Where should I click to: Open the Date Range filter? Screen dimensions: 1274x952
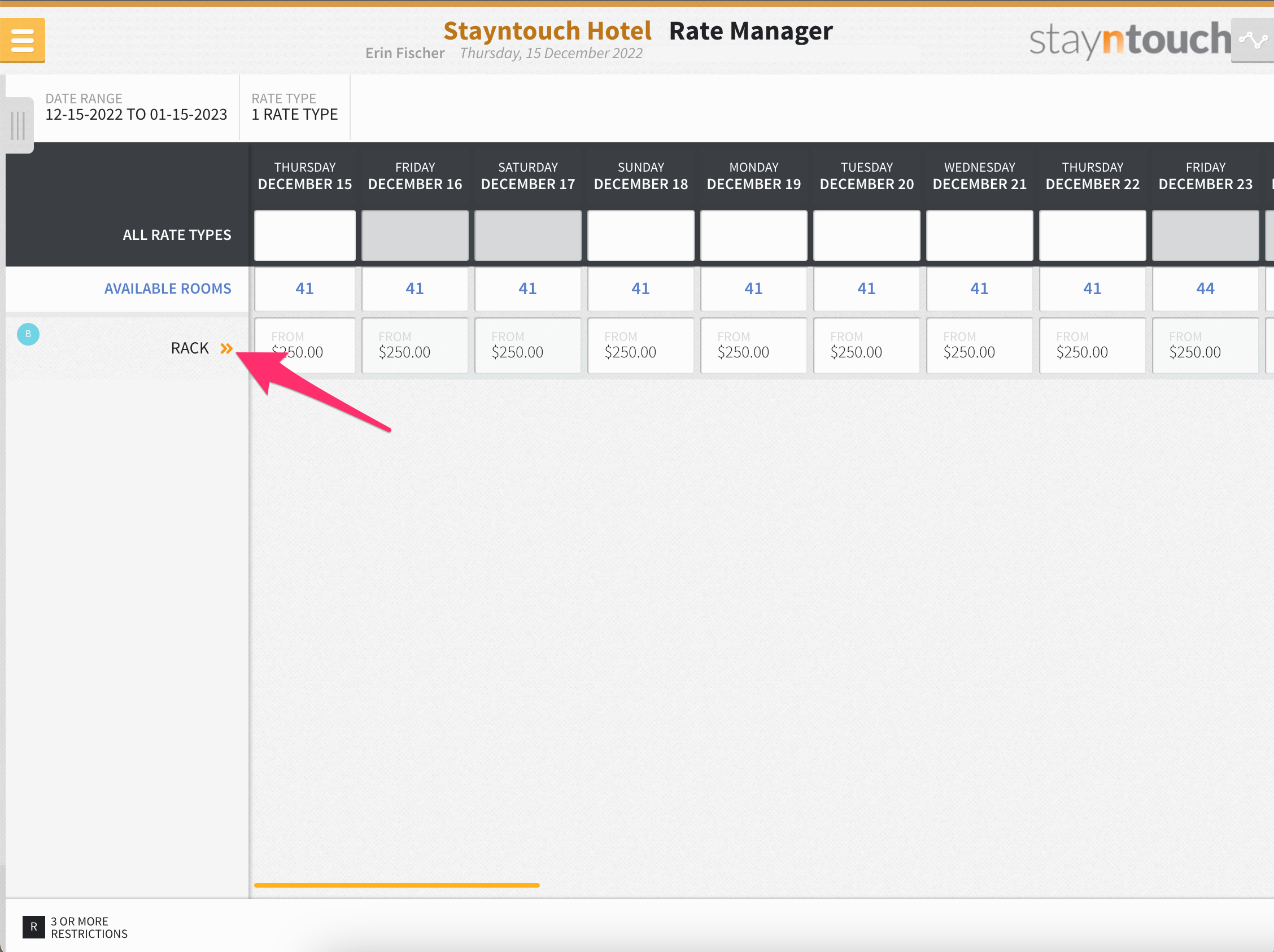[x=136, y=107]
